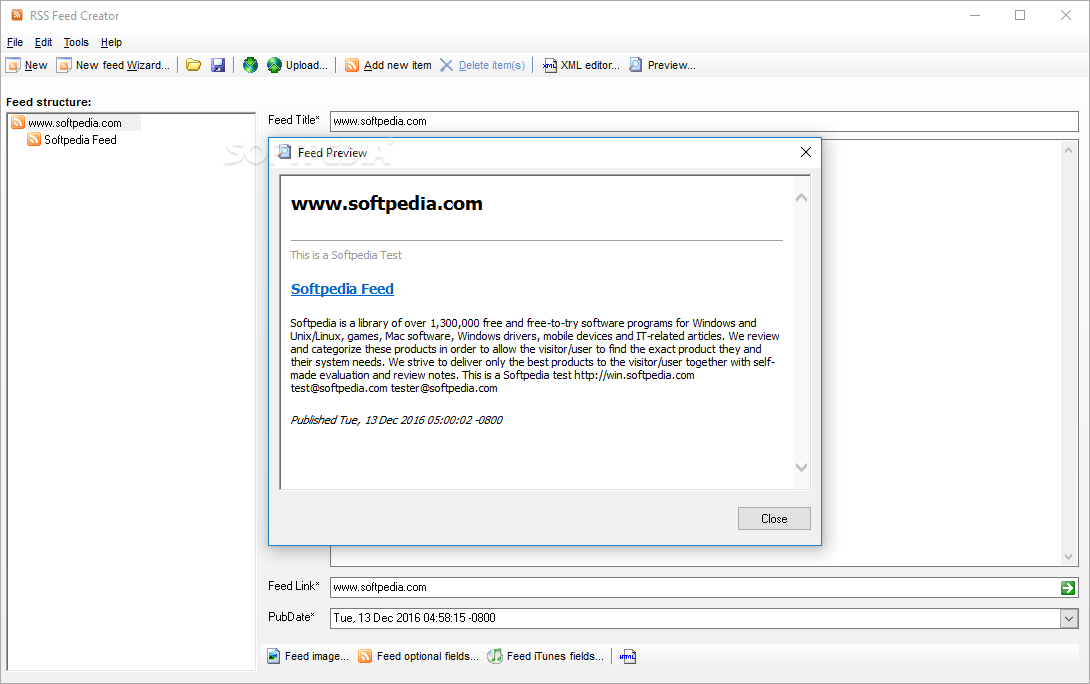Maximize the RSS Feed Creator window

1020,15
